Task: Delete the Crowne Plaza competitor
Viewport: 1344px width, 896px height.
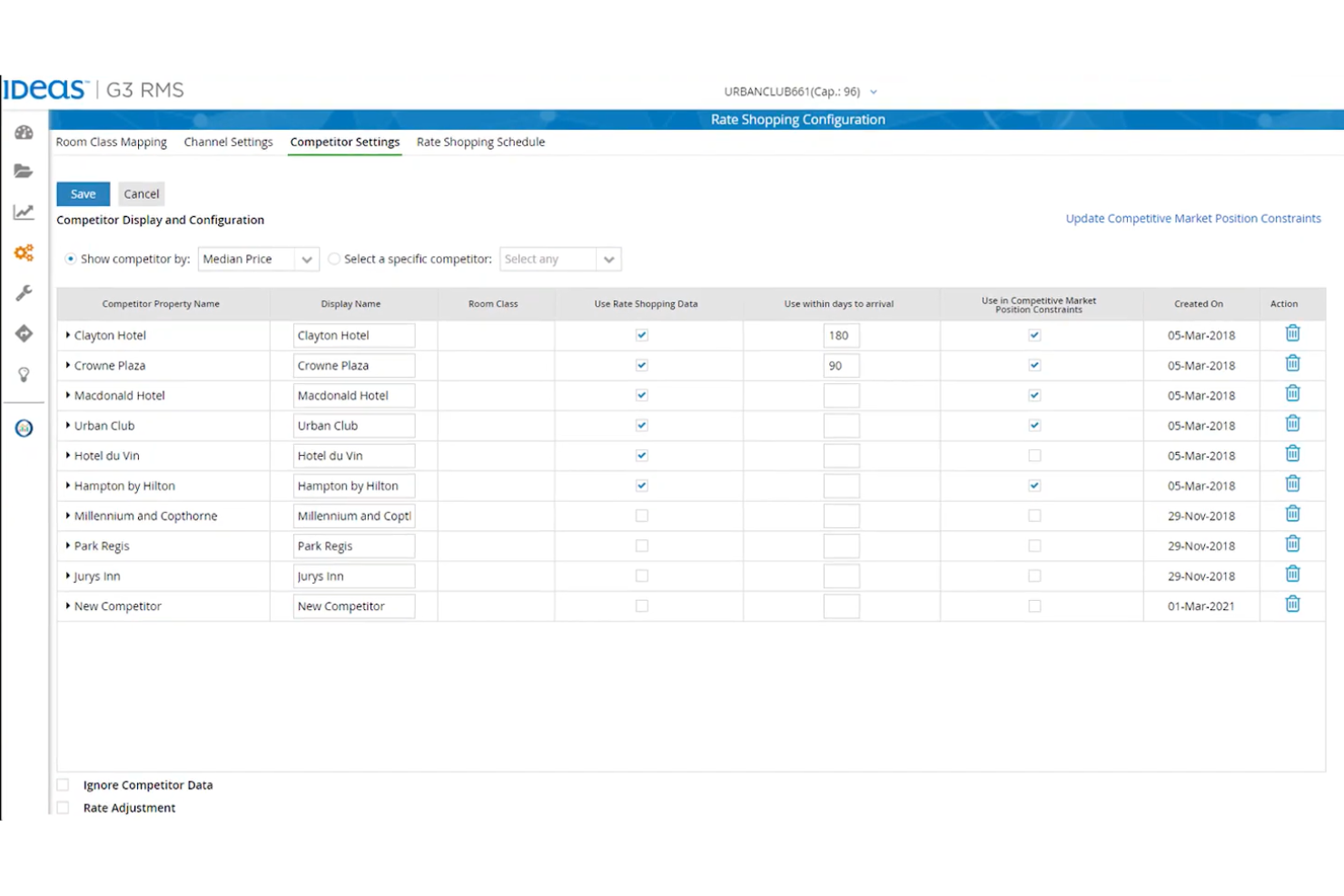Action: [x=1292, y=363]
